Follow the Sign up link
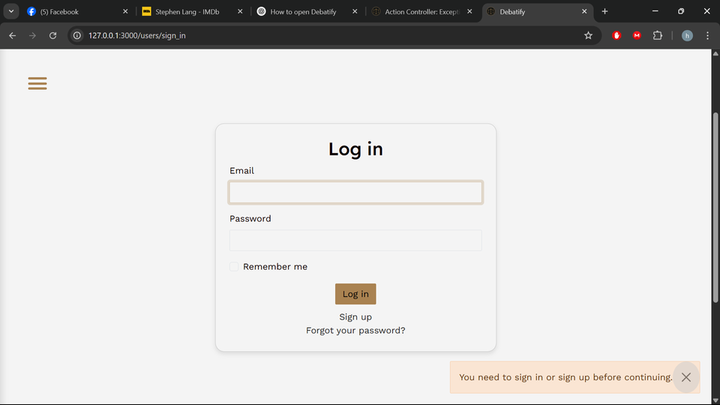720x405 pixels. pyautogui.click(x=355, y=317)
